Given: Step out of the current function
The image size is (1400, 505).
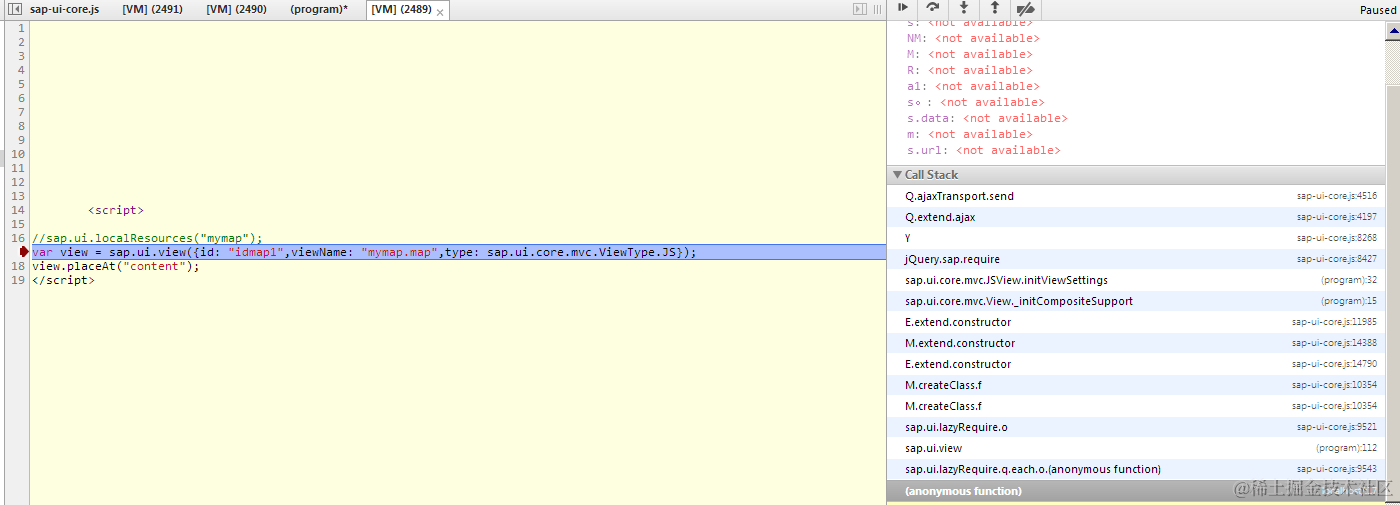Looking at the screenshot, I should 994,8.
